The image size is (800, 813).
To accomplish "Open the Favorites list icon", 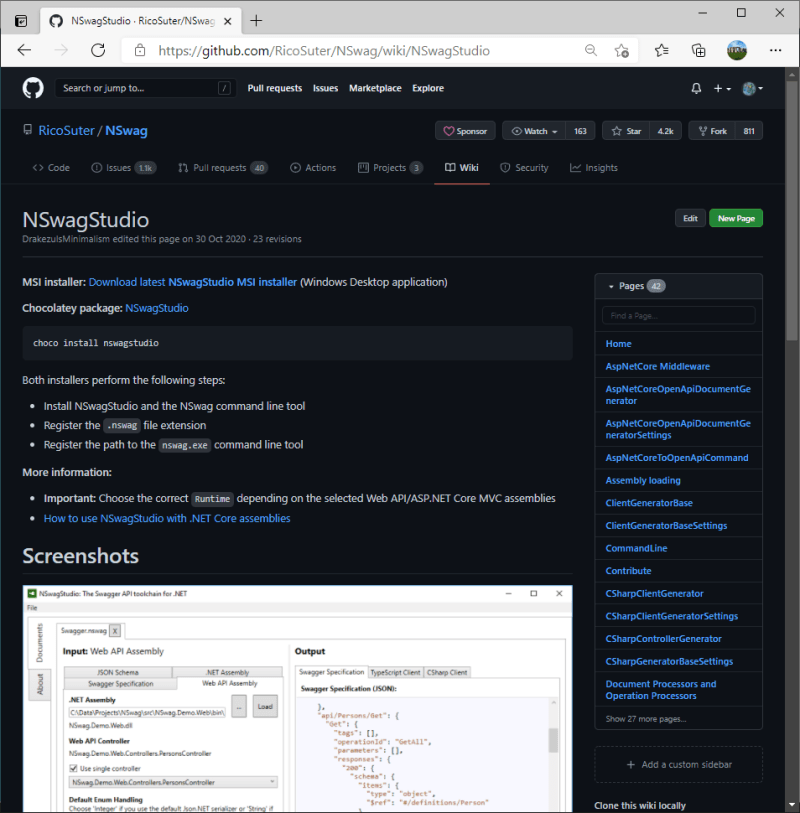I will pos(661,50).
